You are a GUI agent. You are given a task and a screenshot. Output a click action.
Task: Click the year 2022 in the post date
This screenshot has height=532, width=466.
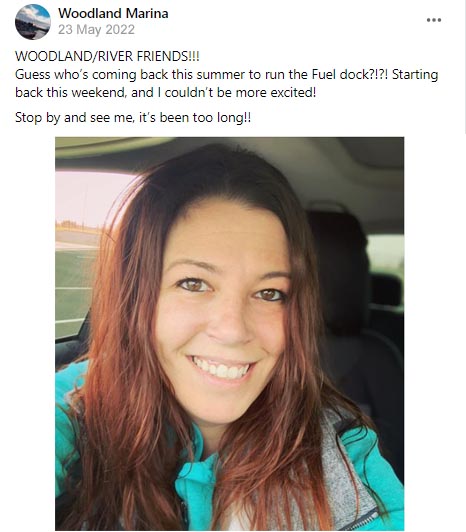click(120, 30)
